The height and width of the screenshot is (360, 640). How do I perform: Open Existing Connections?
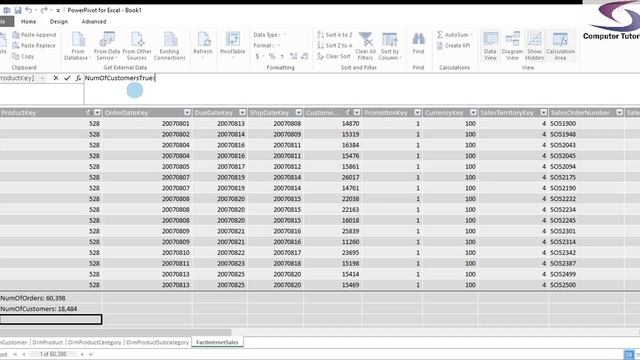tap(170, 46)
